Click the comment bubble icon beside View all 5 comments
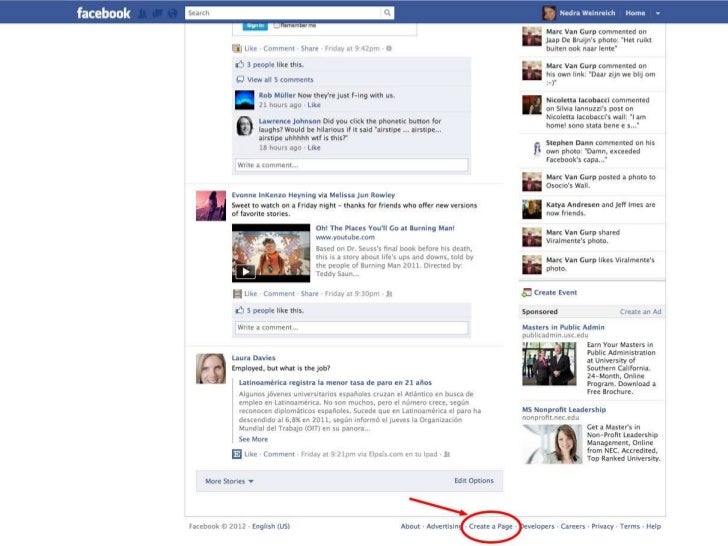This screenshot has width=728, height=546. click(240, 79)
